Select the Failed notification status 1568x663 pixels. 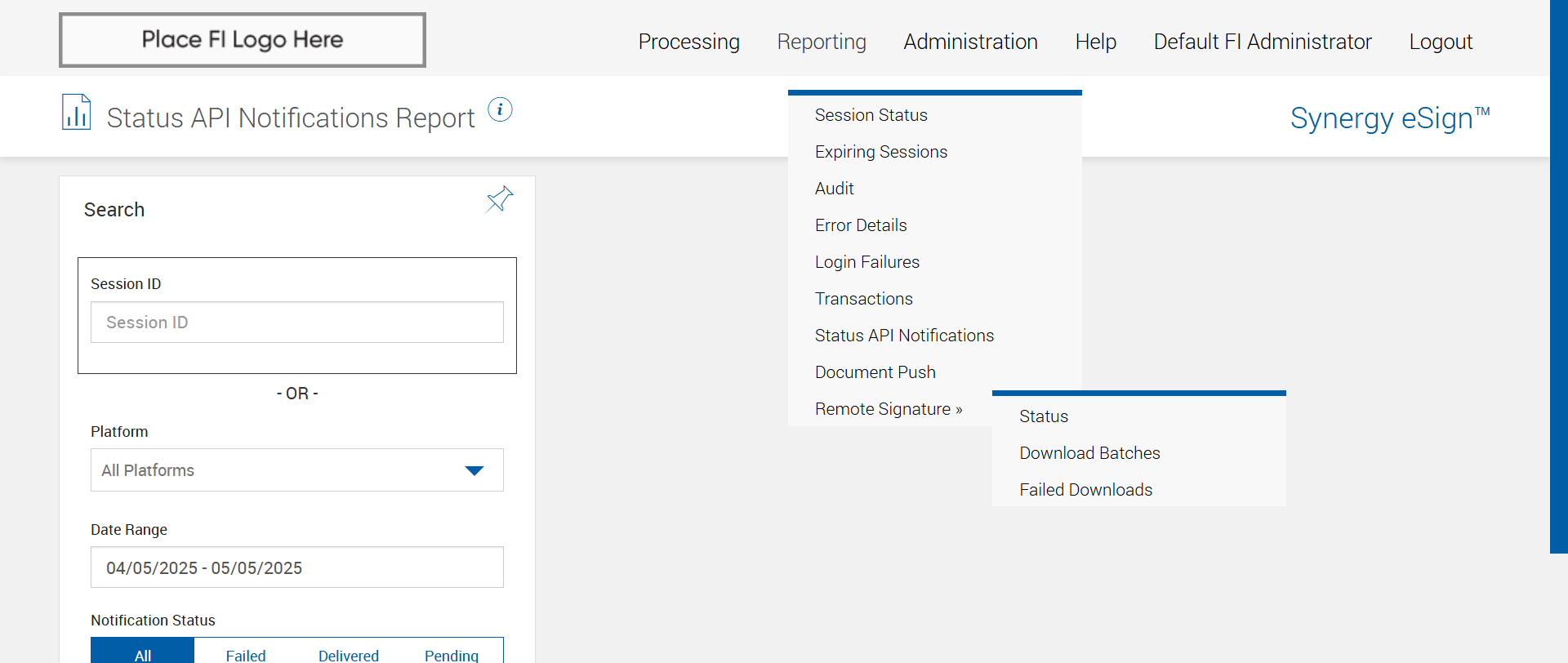point(246,655)
